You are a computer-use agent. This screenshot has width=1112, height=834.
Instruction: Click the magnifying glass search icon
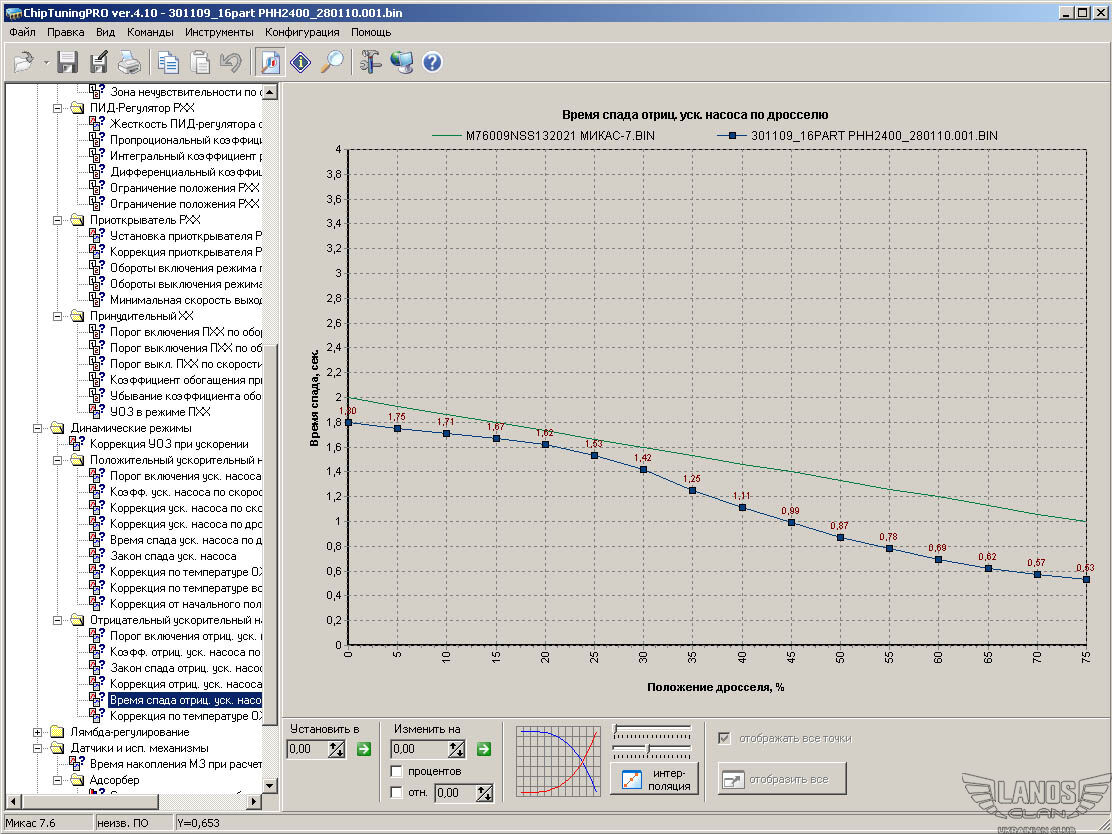332,63
